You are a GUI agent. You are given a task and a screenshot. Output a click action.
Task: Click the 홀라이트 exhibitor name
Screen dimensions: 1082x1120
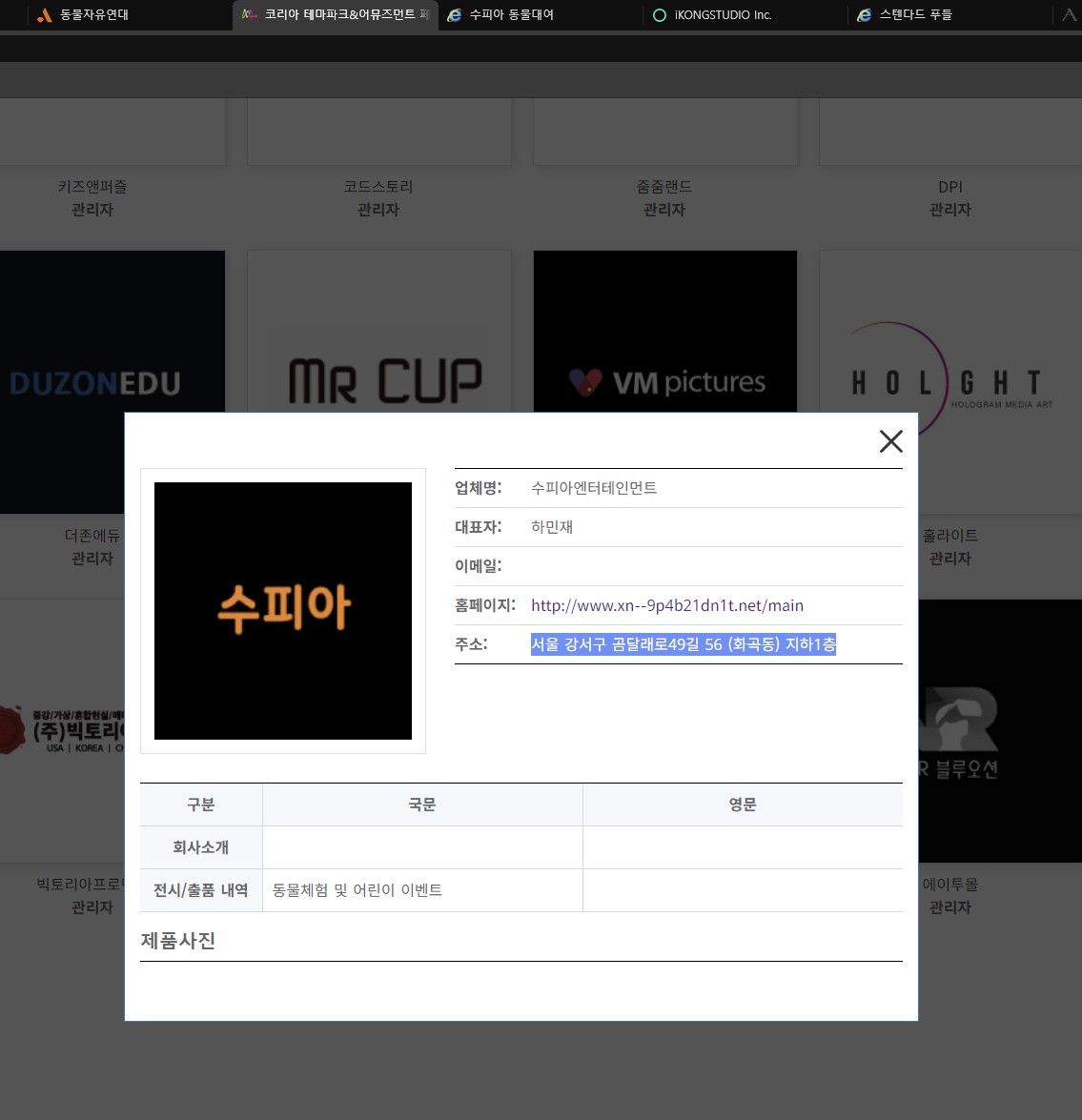[x=949, y=536]
